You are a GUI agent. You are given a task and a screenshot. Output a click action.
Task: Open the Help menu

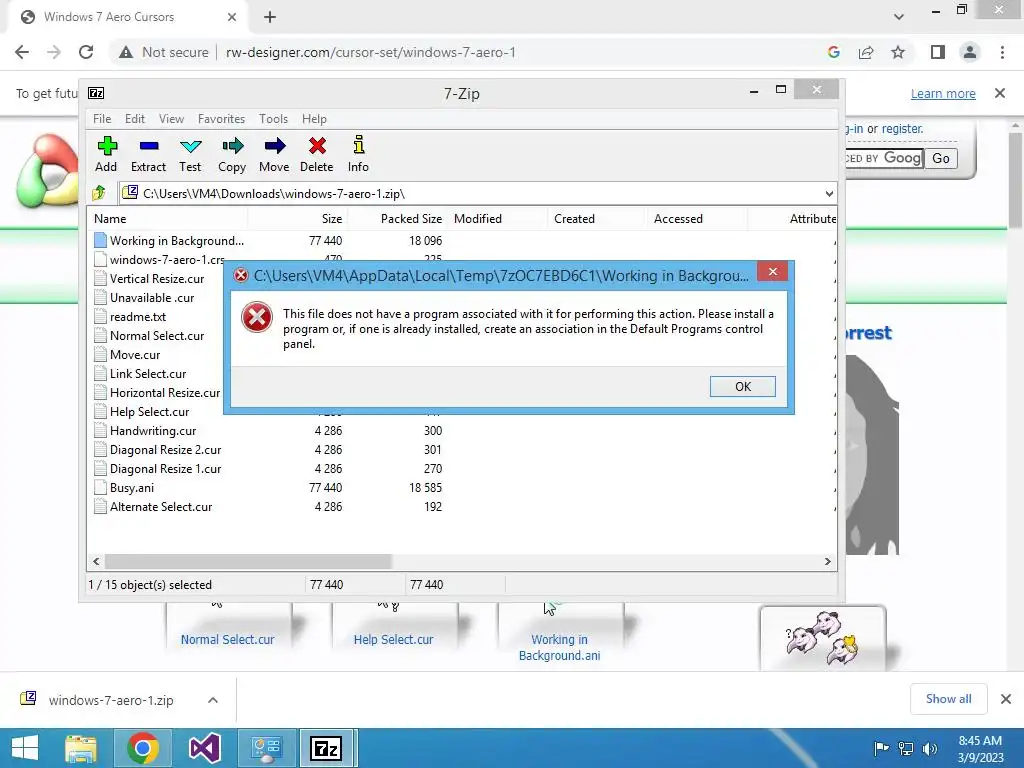(314, 119)
